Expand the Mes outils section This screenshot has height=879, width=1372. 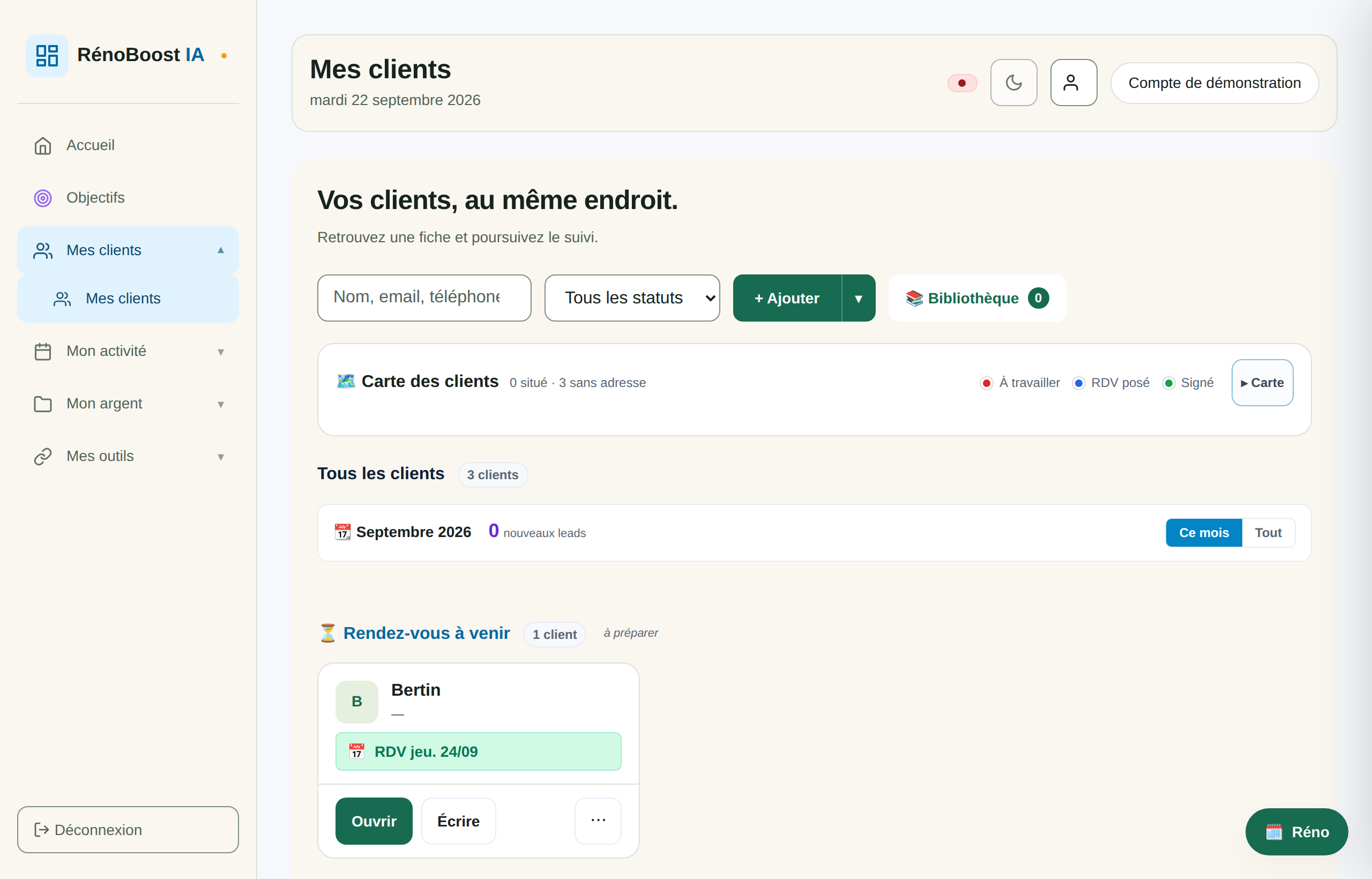tap(128, 456)
